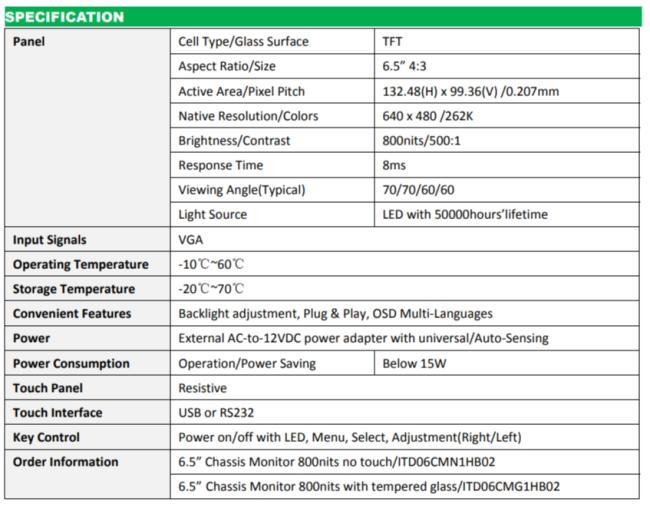Click the Cell Type/Glass Surface cell
The height and width of the screenshot is (508, 650).
pos(243,42)
